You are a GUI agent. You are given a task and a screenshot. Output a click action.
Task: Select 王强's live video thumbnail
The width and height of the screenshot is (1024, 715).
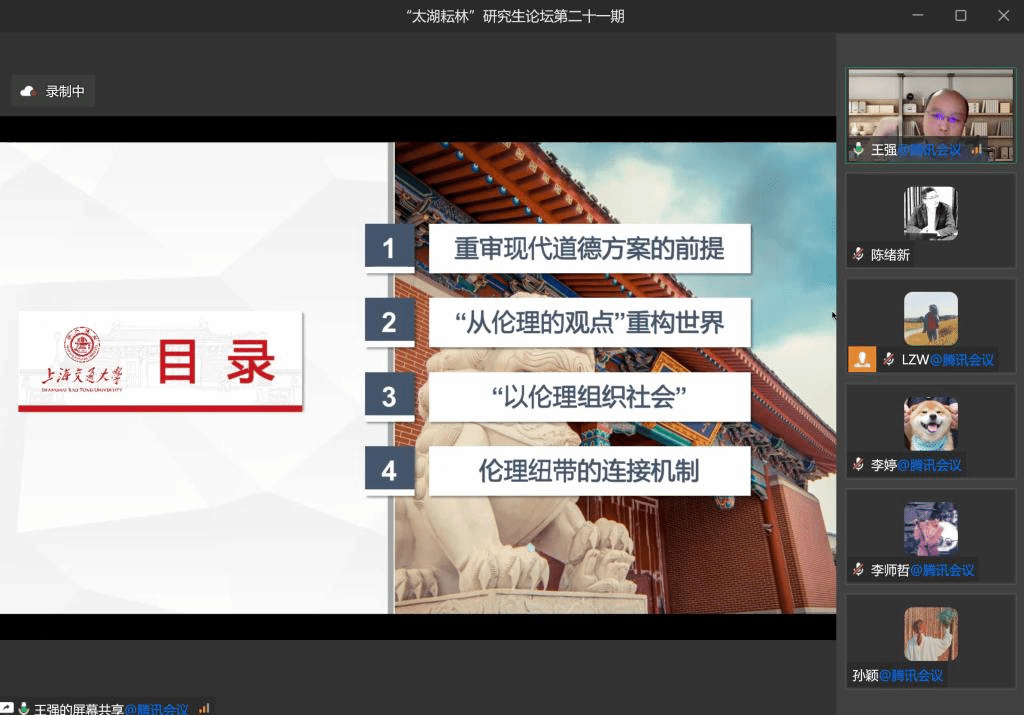tap(930, 113)
